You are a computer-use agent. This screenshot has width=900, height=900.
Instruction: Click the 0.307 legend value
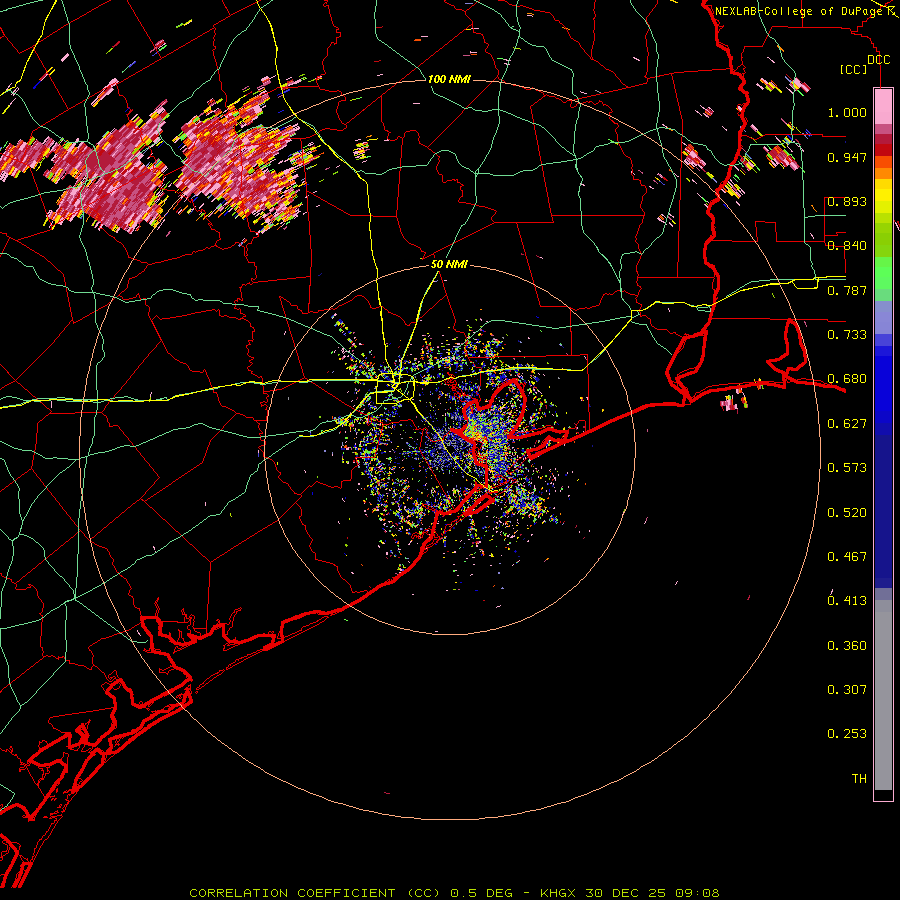[847, 690]
